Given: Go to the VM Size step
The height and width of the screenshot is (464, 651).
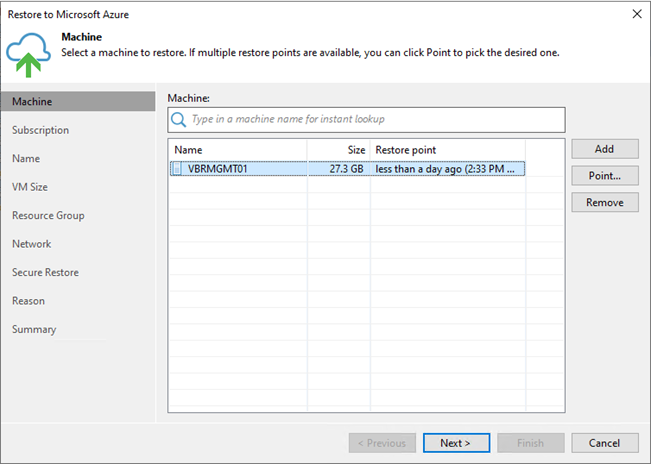Looking at the screenshot, I should pyautogui.click(x=30, y=187).
